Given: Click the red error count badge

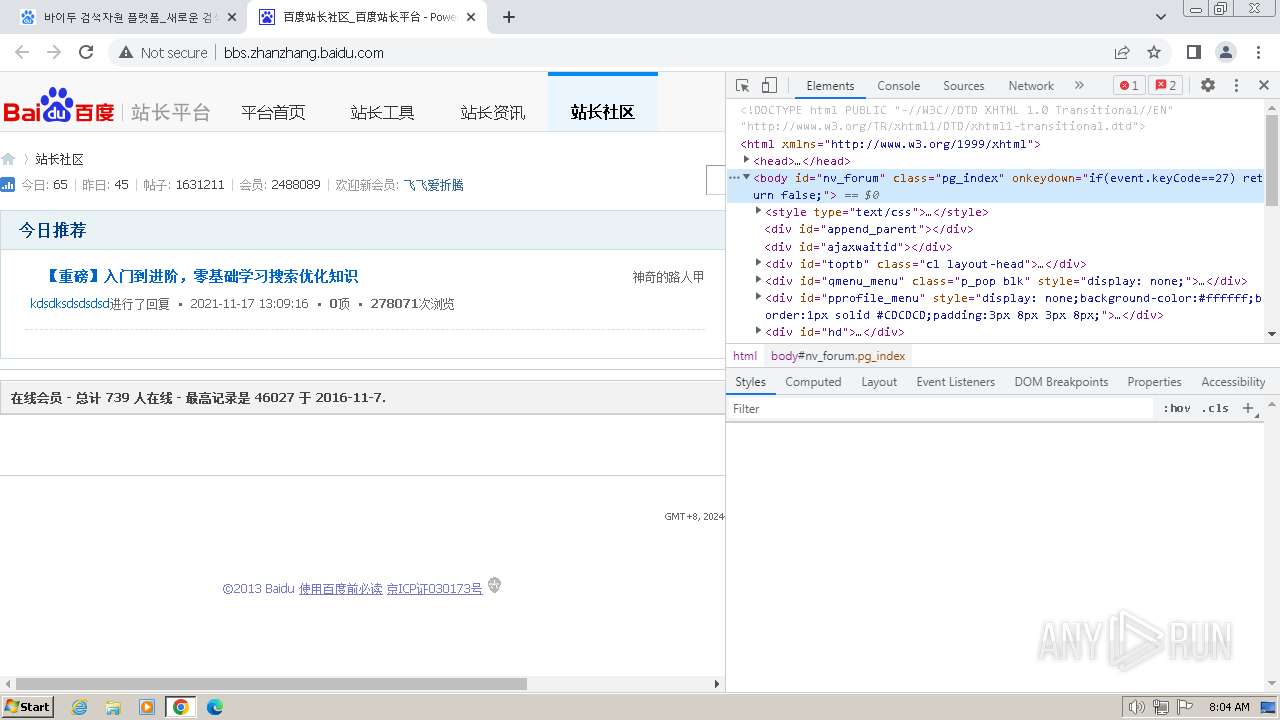Looking at the screenshot, I should pos(1129,86).
